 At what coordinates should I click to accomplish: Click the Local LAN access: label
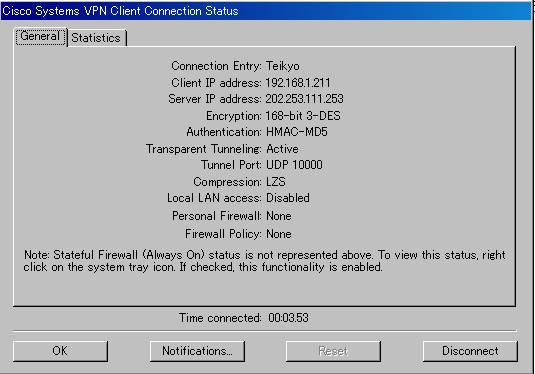[214, 198]
